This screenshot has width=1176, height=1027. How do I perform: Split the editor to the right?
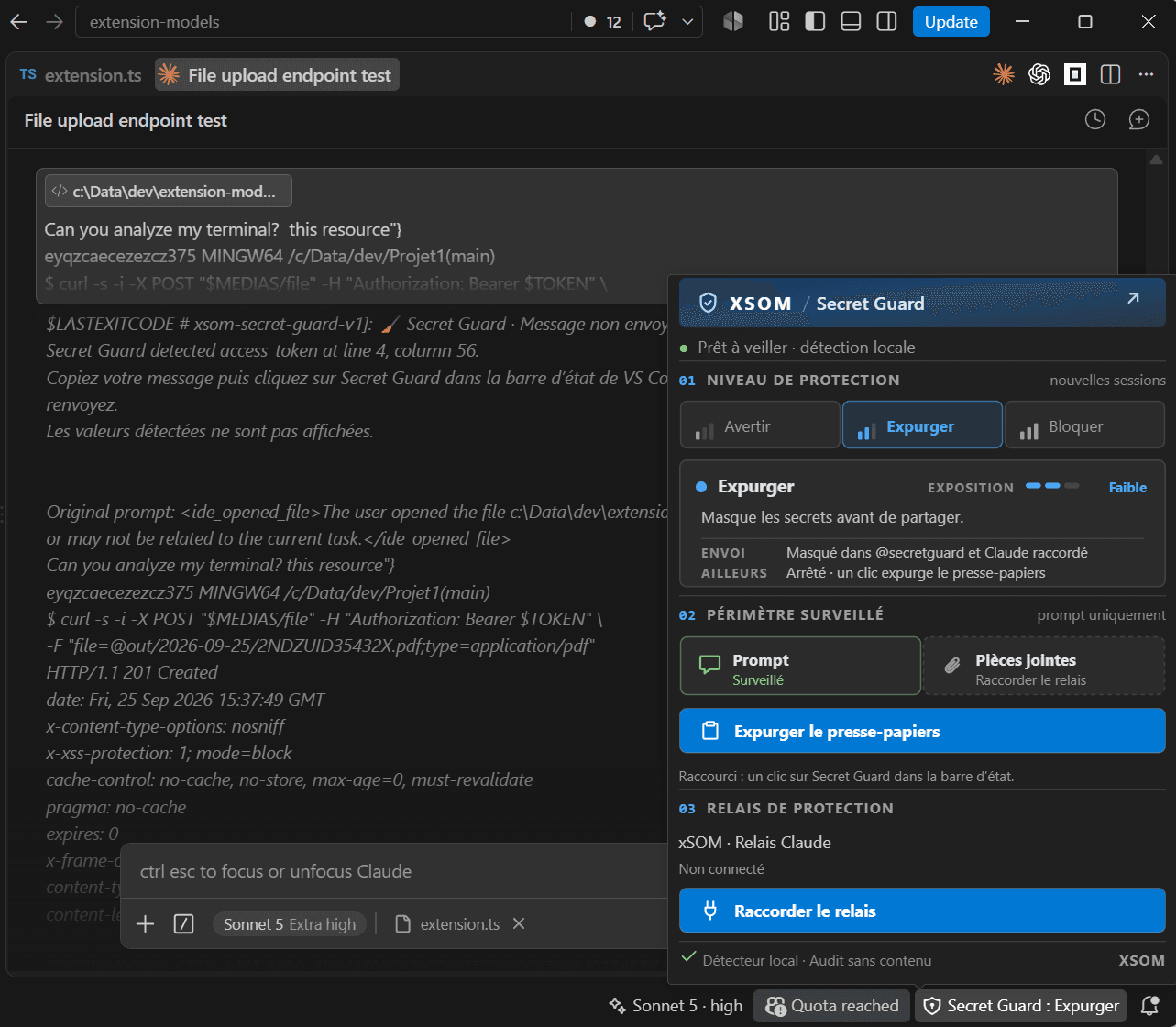1110,74
